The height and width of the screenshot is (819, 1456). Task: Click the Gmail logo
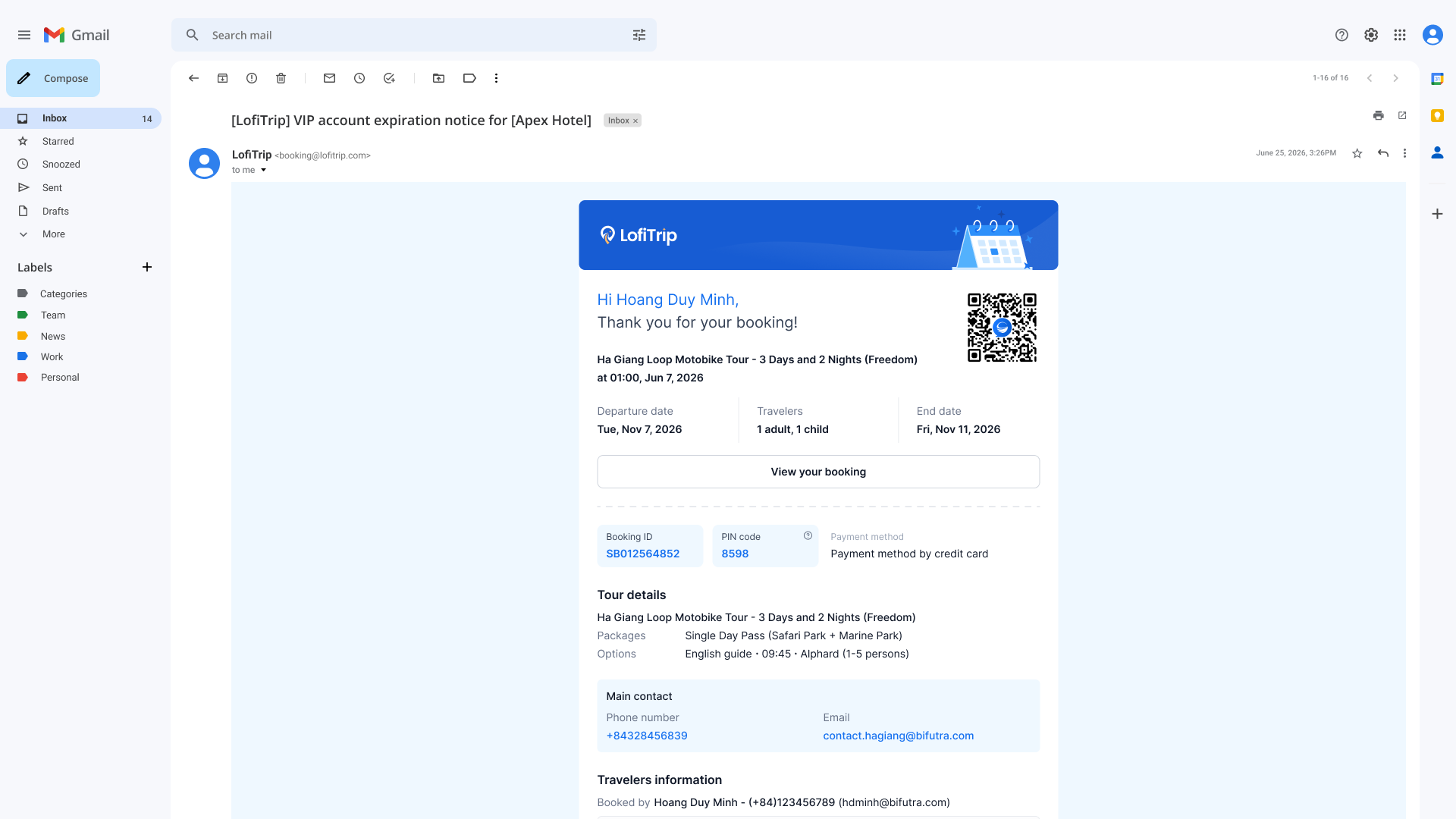point(77,35)
